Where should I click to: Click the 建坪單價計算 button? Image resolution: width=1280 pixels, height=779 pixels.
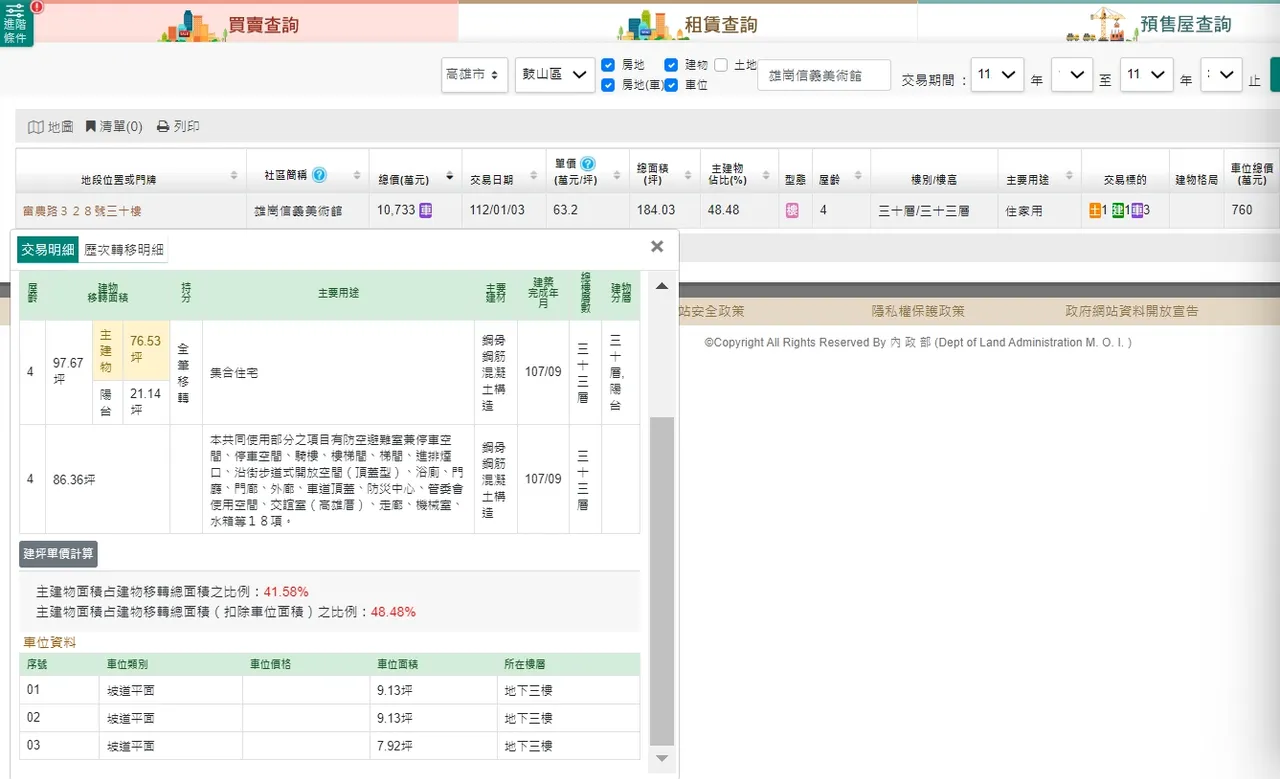[58, 554]
